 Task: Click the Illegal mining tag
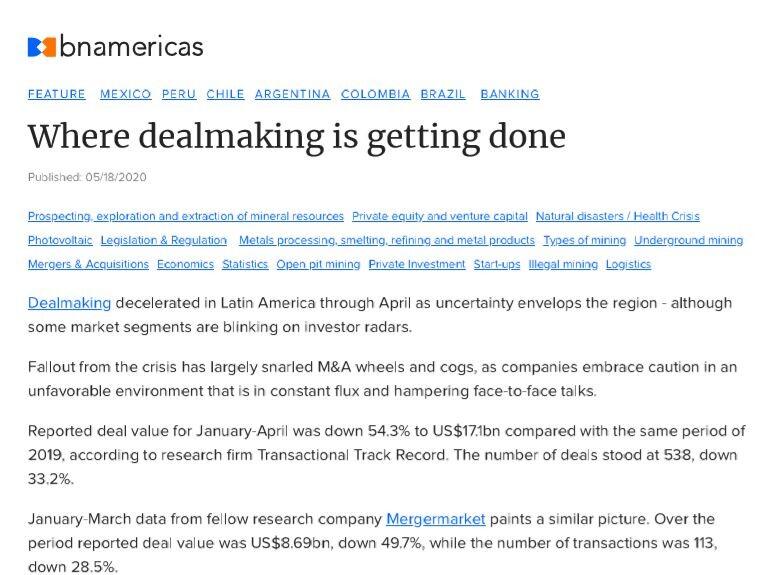coord(563,264)
